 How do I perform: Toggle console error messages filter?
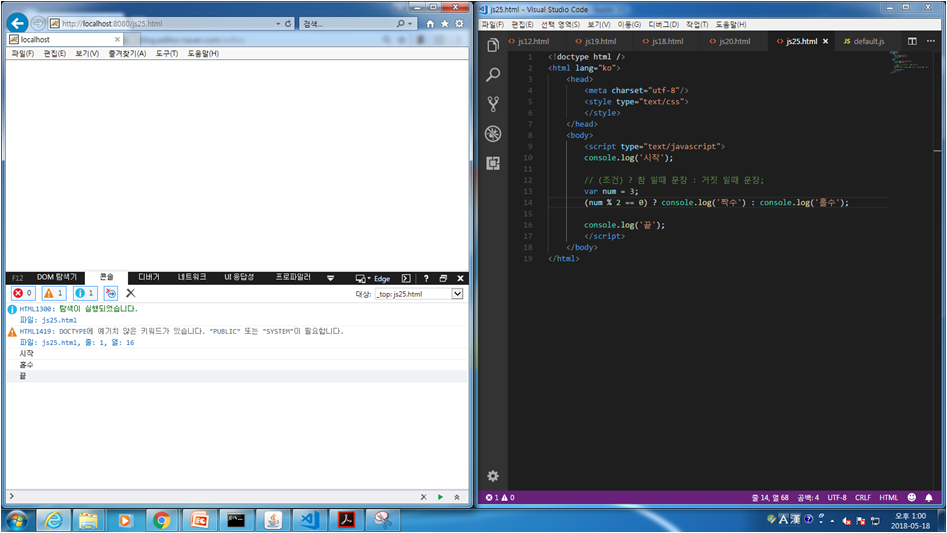tap(23, 293)
